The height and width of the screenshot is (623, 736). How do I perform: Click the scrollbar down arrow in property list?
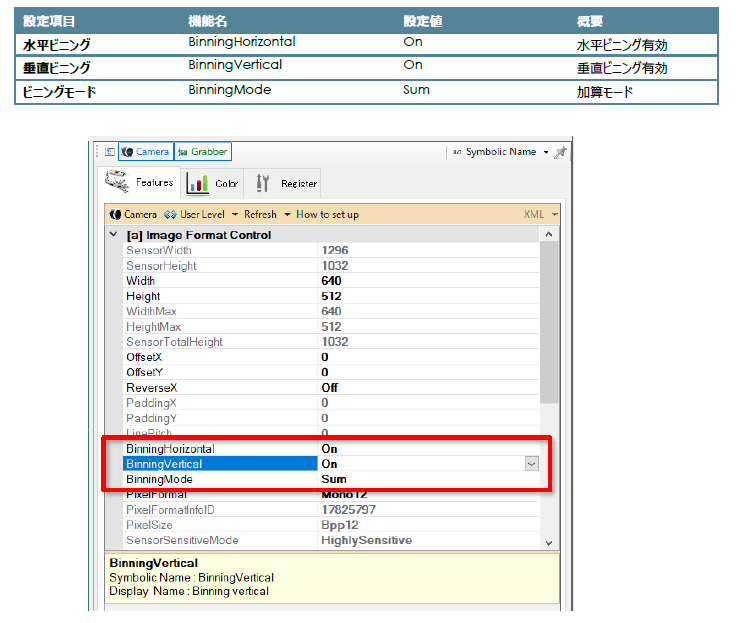point(548,541)
